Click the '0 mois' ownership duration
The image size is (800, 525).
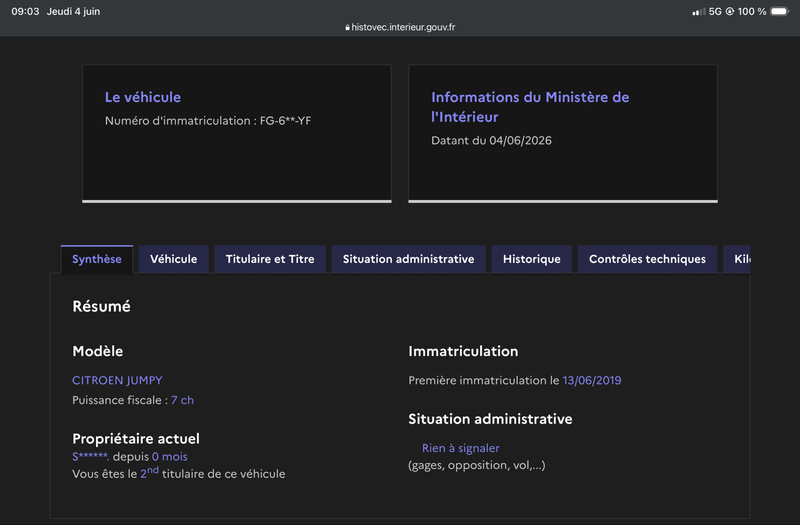pos(169,457)
